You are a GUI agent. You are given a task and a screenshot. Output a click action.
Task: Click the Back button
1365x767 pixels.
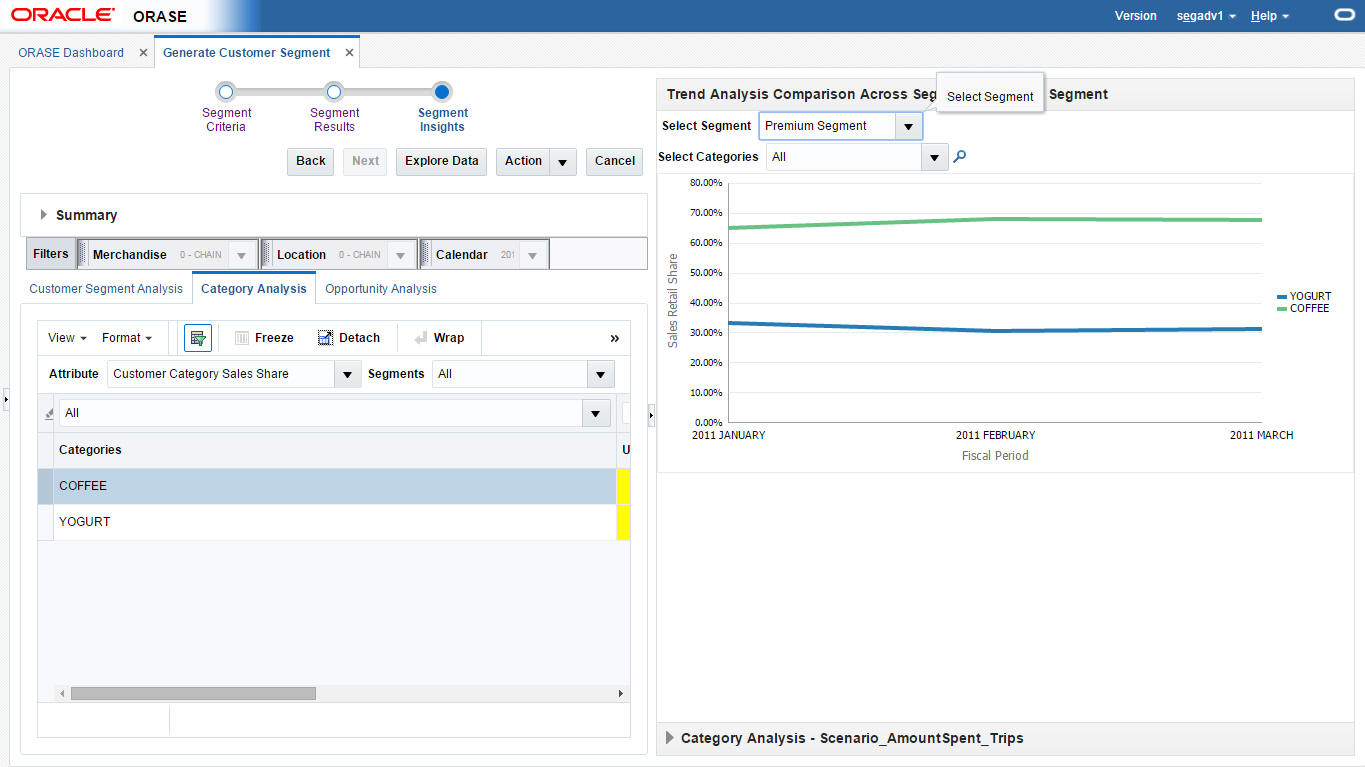point(311,161)
